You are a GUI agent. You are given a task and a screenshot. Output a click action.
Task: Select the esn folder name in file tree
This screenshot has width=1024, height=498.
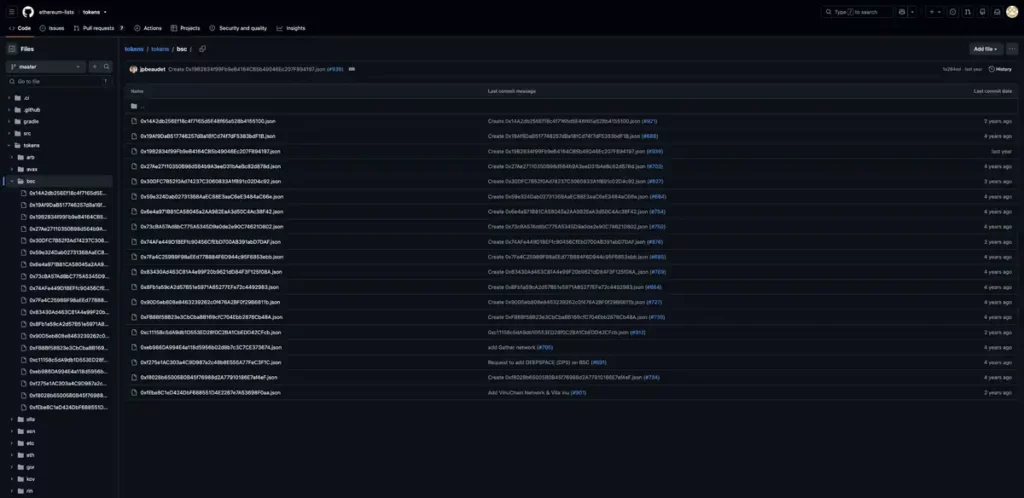30,431
